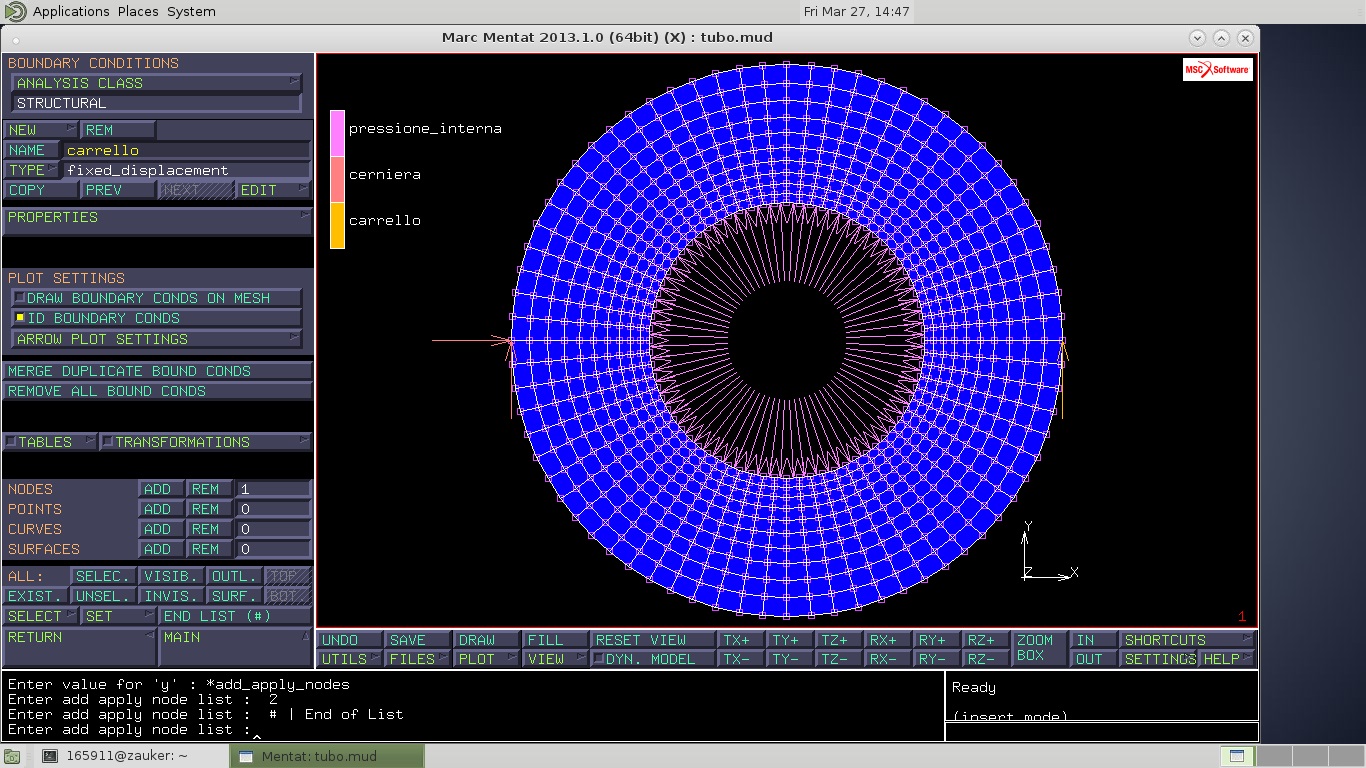This screenshot has height=768, width=1366.
Task: Click ADD in the SURFACES row
Action: coord(161,549)
